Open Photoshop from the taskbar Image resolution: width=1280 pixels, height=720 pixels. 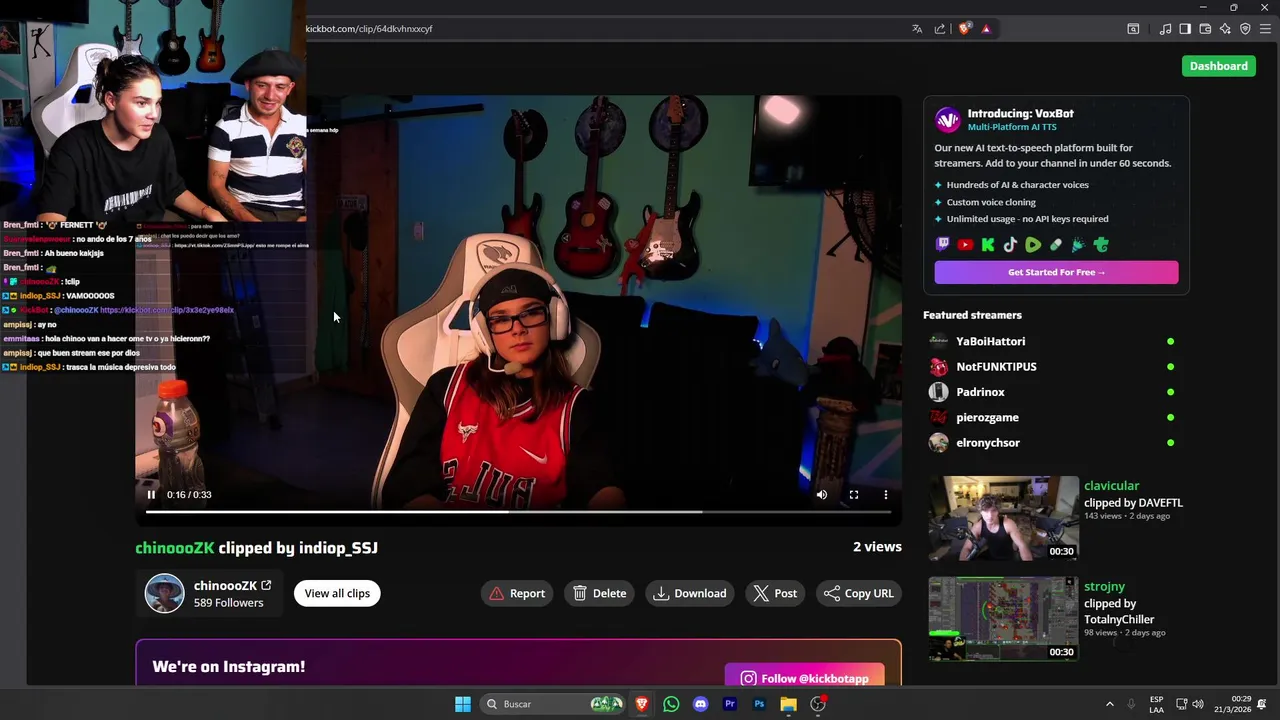pos(759,704)
